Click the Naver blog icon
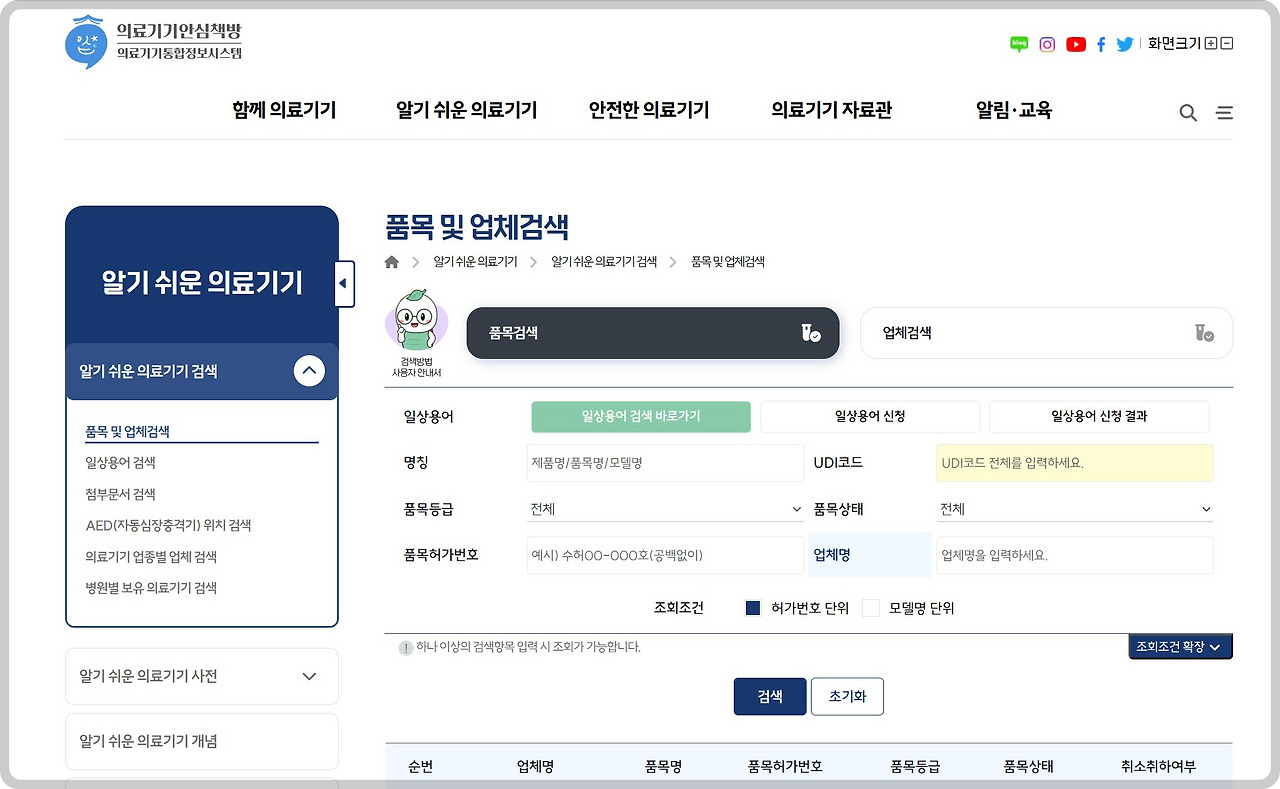Screen dimensions: 1280x789 coord(1019,44)
